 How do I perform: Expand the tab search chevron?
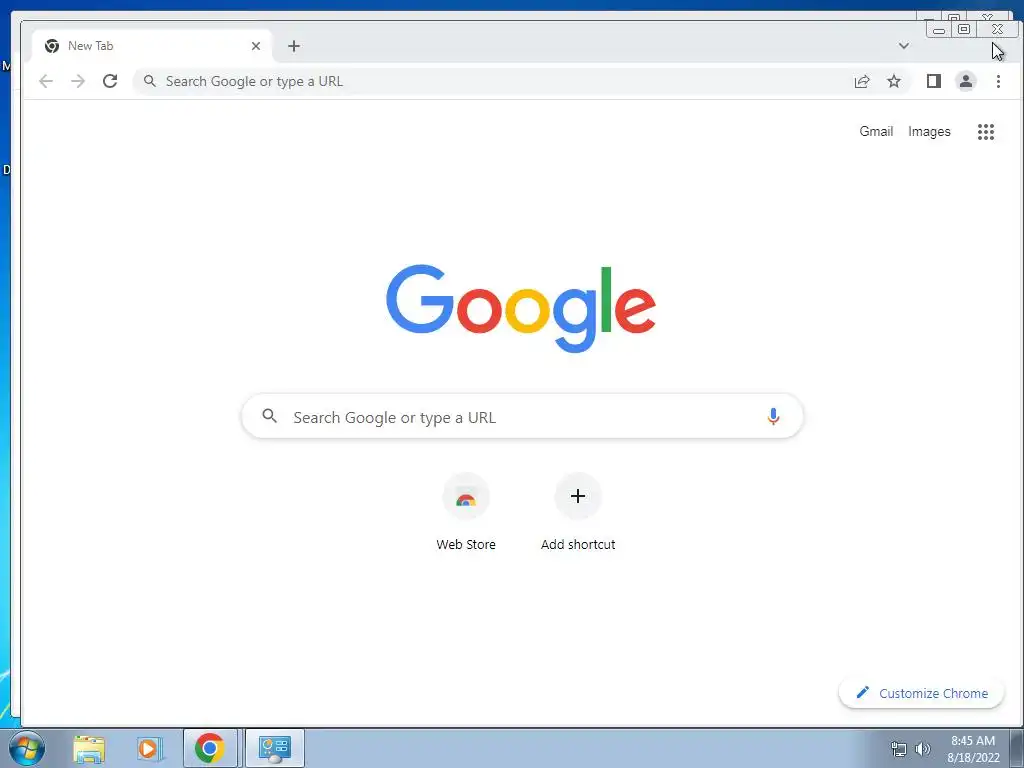[904, 46]
